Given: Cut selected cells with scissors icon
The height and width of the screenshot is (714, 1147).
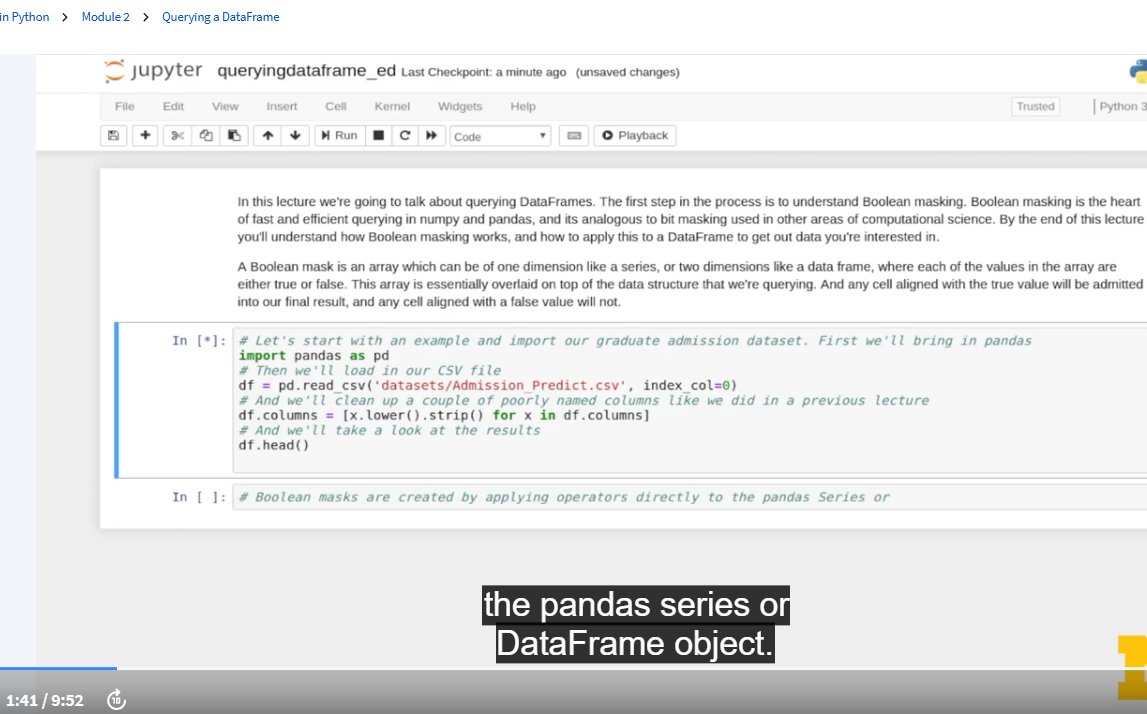Looking at the screenshot, I should point(177,135).
